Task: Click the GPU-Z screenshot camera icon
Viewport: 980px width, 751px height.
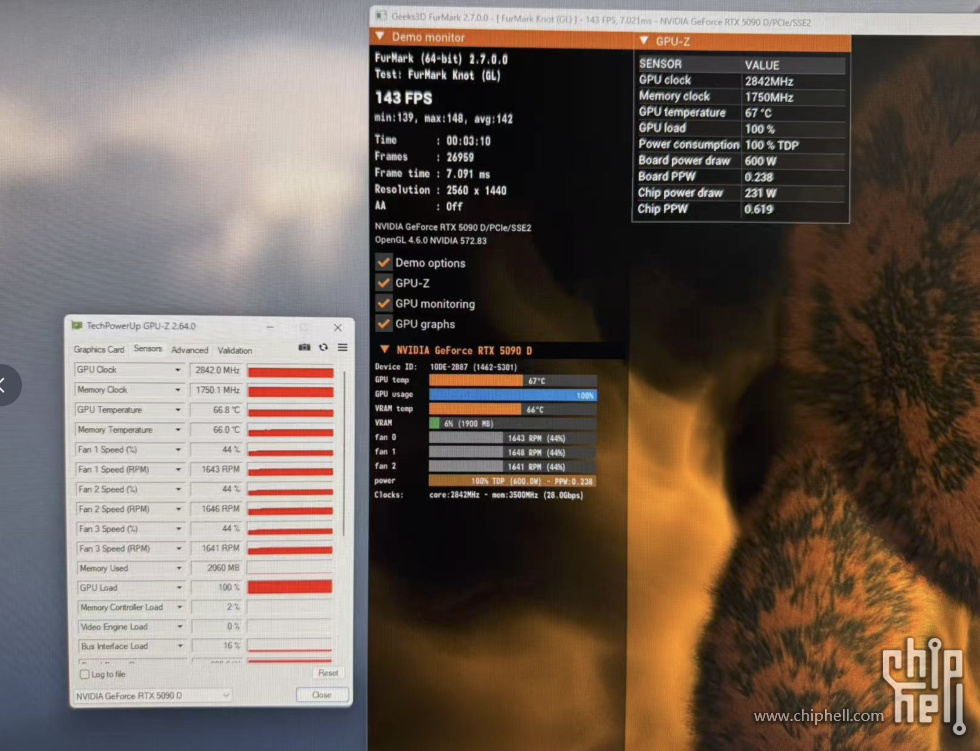Action: pyautogui.click(x=304, y=347)
